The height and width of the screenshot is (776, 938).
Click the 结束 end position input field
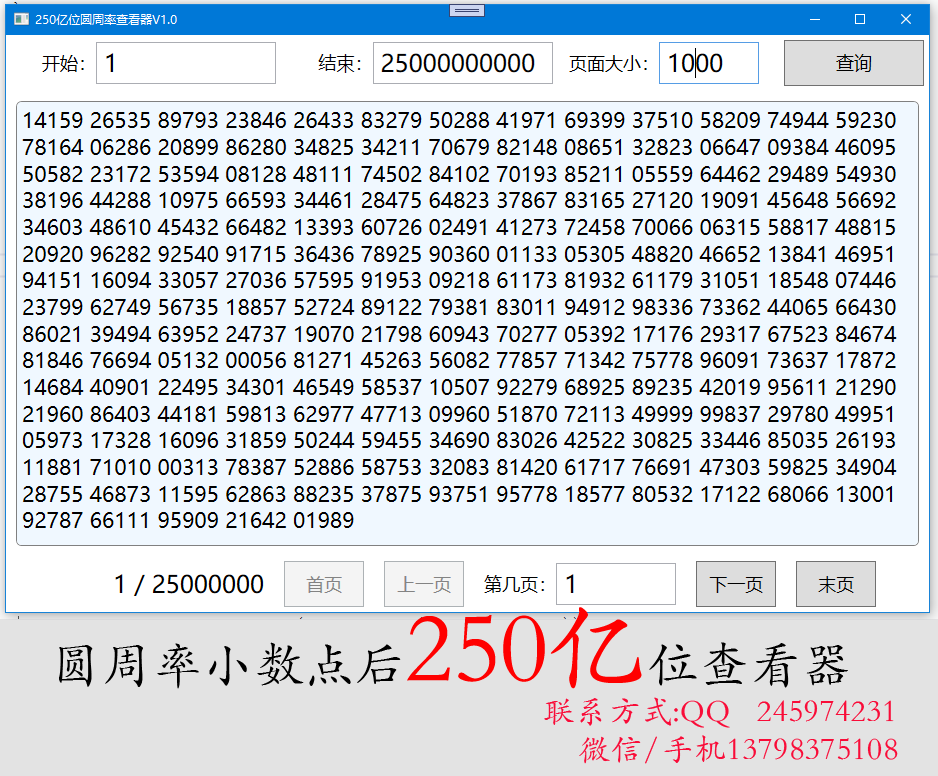point(462,63)
